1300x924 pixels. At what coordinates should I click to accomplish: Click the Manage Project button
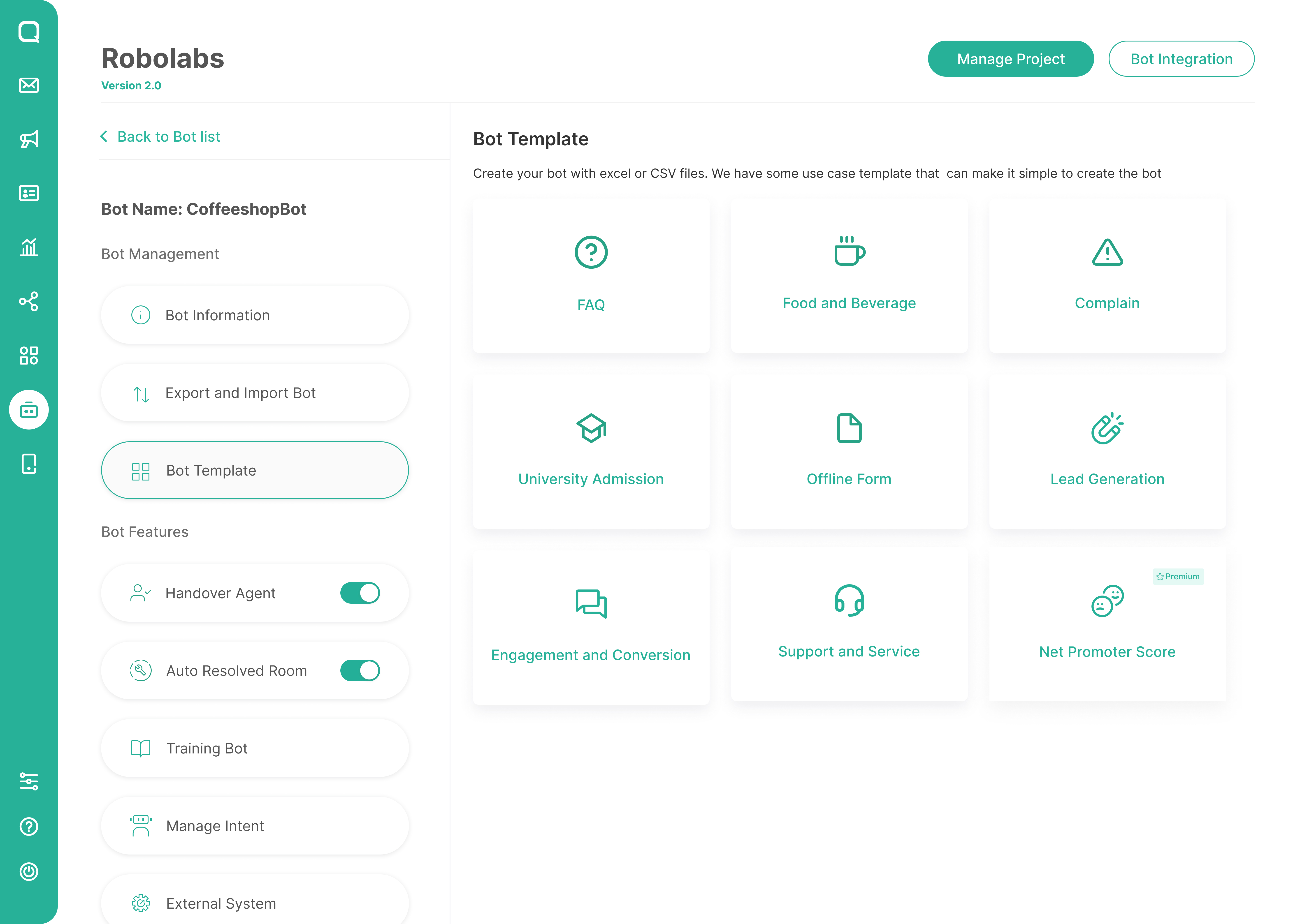coord(1010,59)
